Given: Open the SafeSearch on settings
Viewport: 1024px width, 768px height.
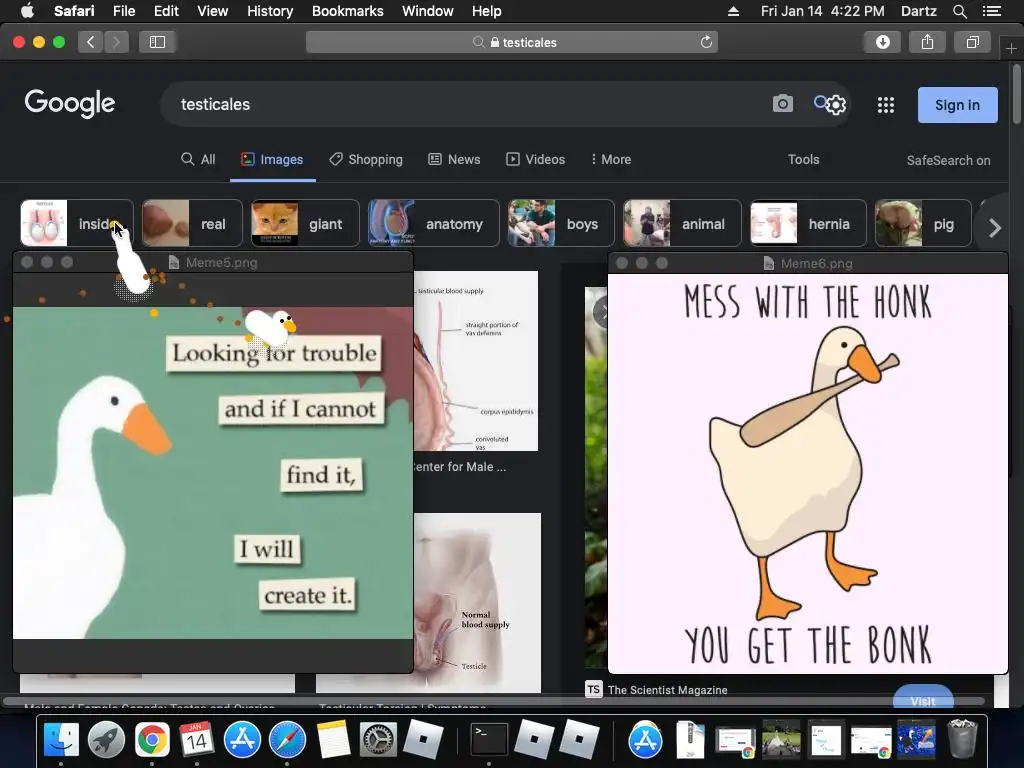Looking at the screenshot, I should [x=948, y=161].
